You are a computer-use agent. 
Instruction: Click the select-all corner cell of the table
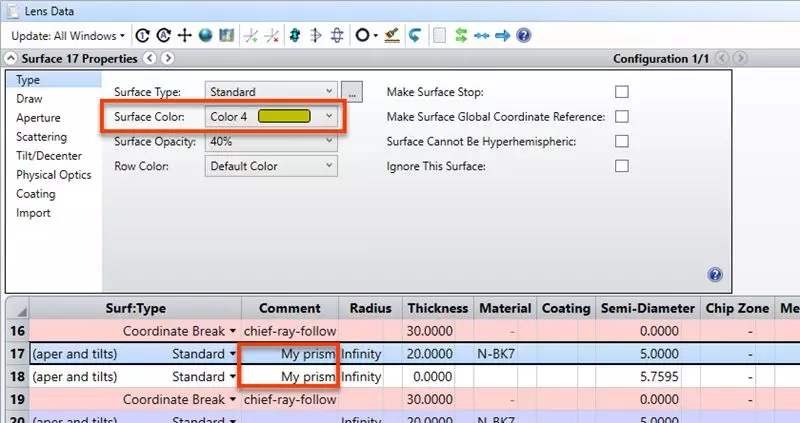(17, 308)
